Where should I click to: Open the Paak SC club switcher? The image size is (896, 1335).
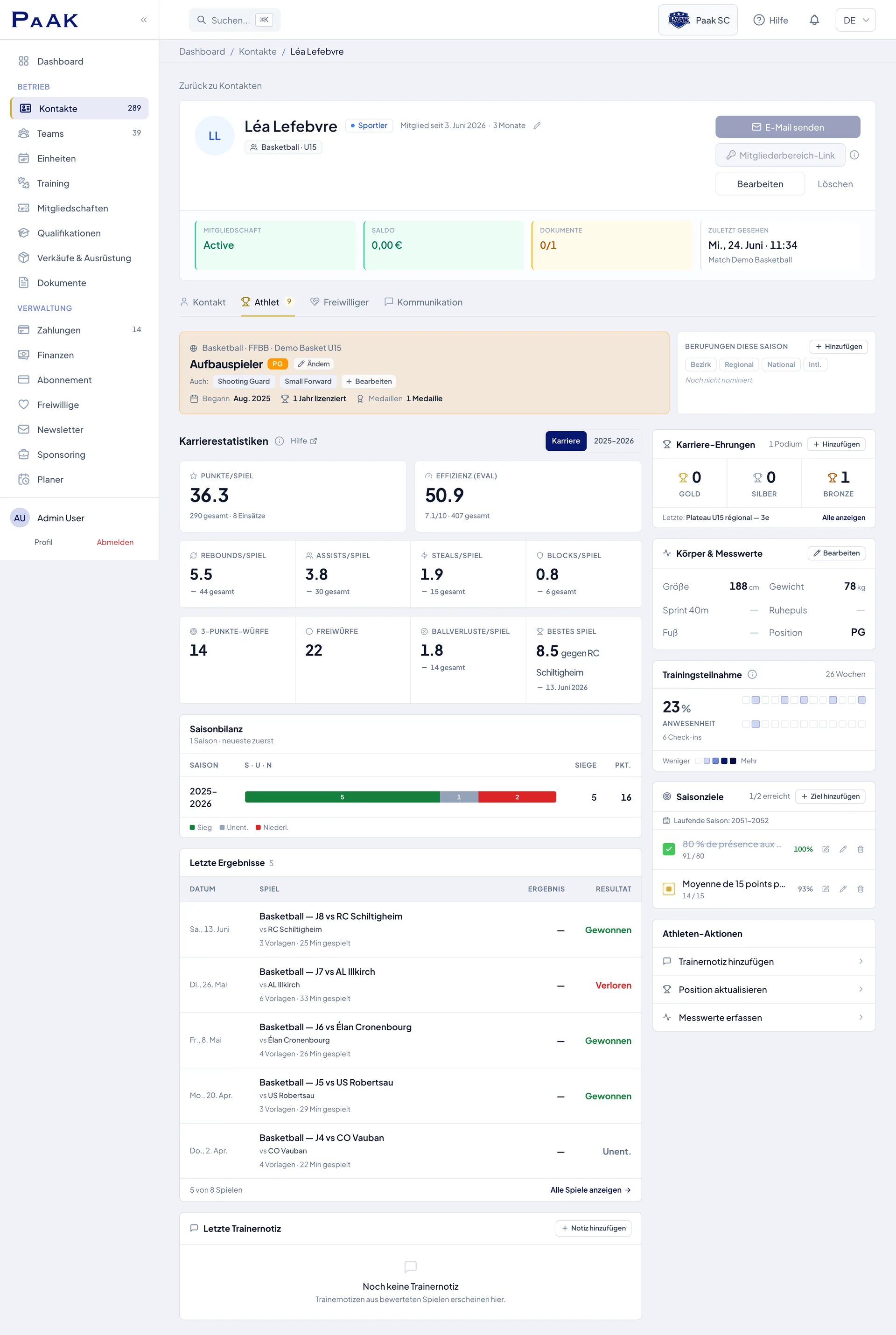click(698, 20)
